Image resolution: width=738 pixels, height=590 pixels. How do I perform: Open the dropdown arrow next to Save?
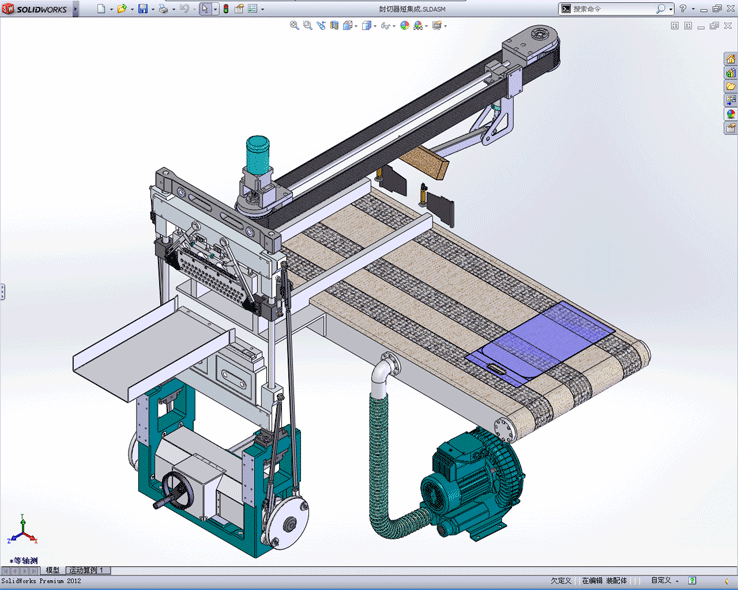coord(153,9)
